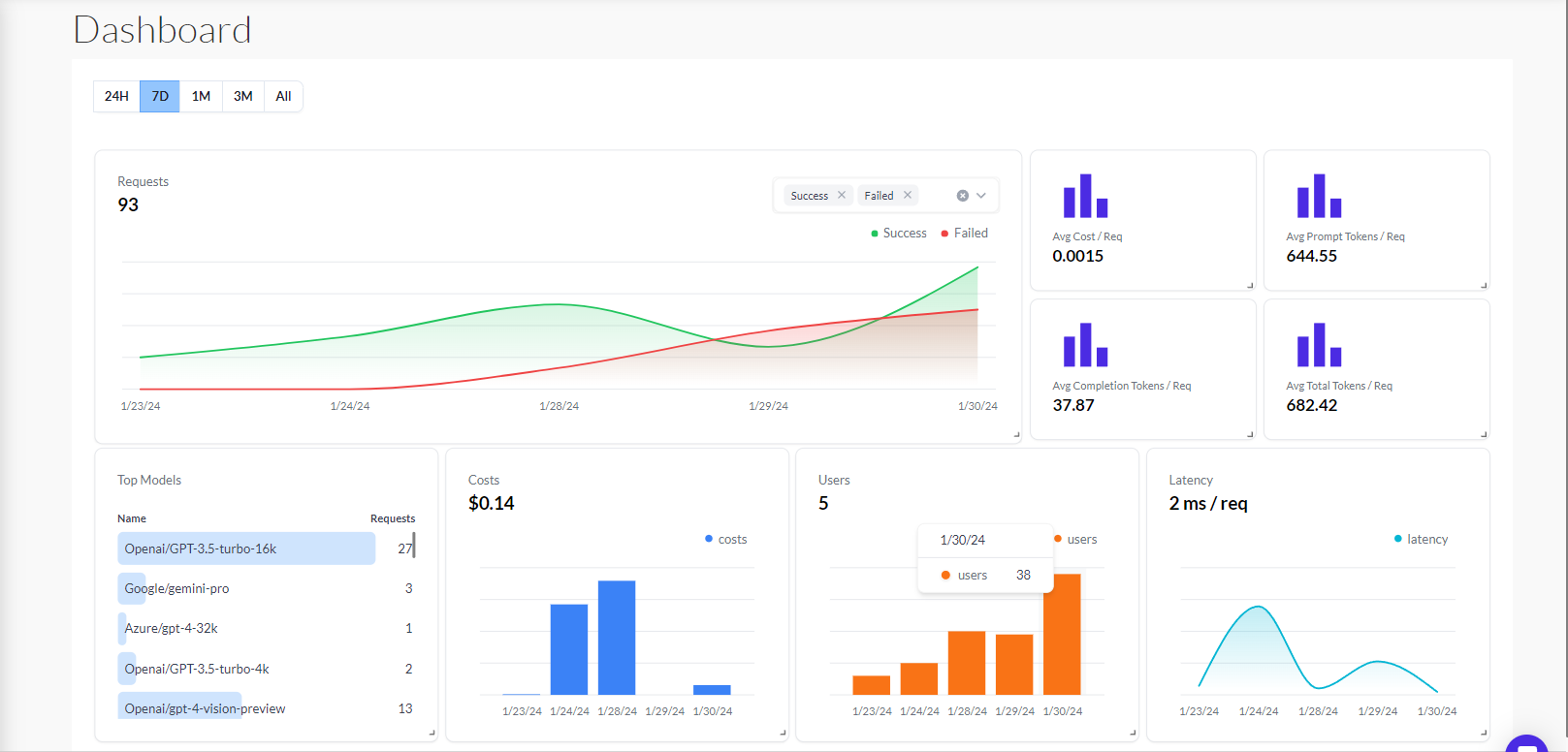This screenshot has width=1568, height=752.
Task: Click the Avg Prompt Tokens card resize handle
Action: [1484, 285]
